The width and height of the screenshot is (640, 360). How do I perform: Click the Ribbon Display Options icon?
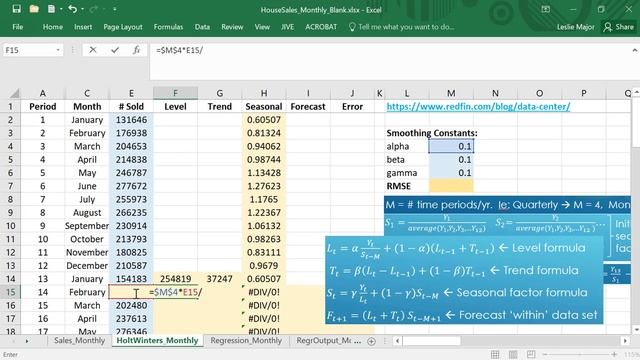(x=545, y=9)
